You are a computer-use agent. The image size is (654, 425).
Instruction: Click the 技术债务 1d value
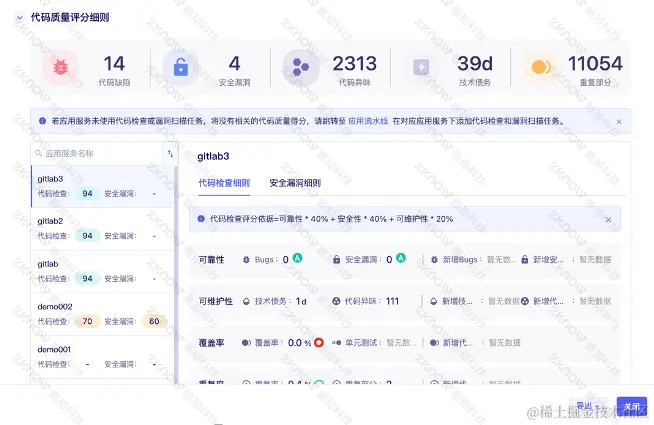click(301, 301)
